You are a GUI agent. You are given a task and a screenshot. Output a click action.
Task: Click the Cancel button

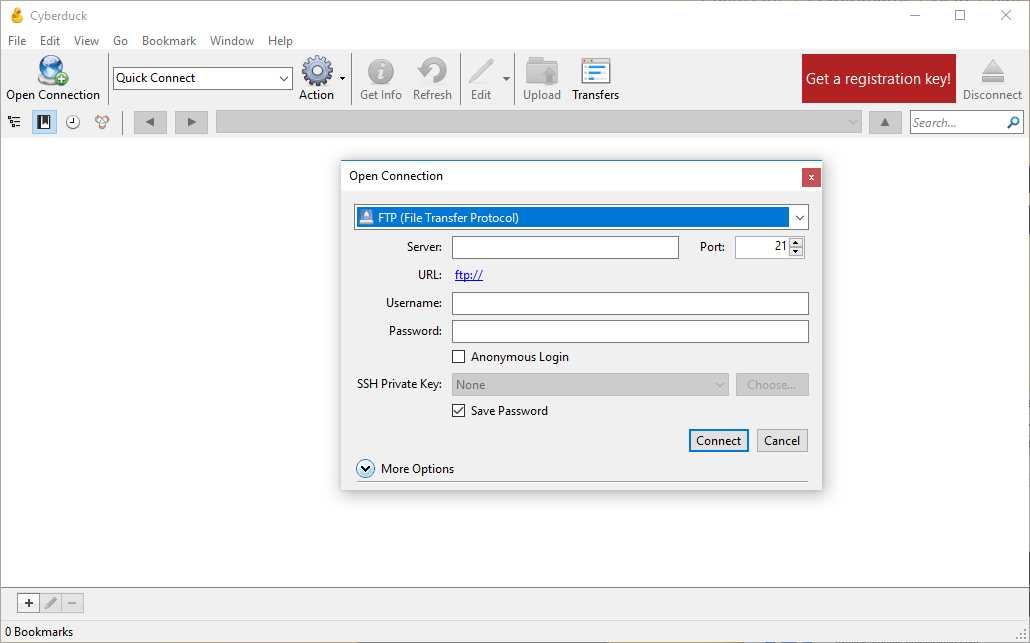pyautogui.click(x=782, y=441)
